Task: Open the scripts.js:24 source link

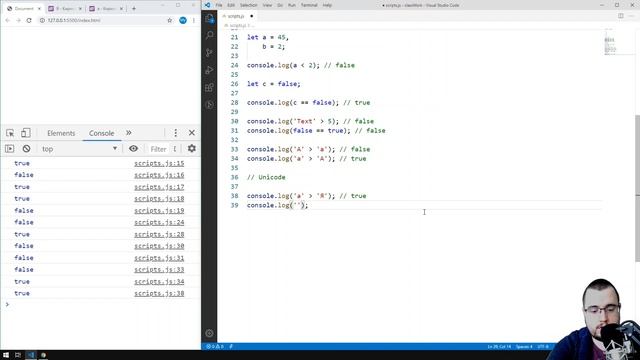Action: 159,222
